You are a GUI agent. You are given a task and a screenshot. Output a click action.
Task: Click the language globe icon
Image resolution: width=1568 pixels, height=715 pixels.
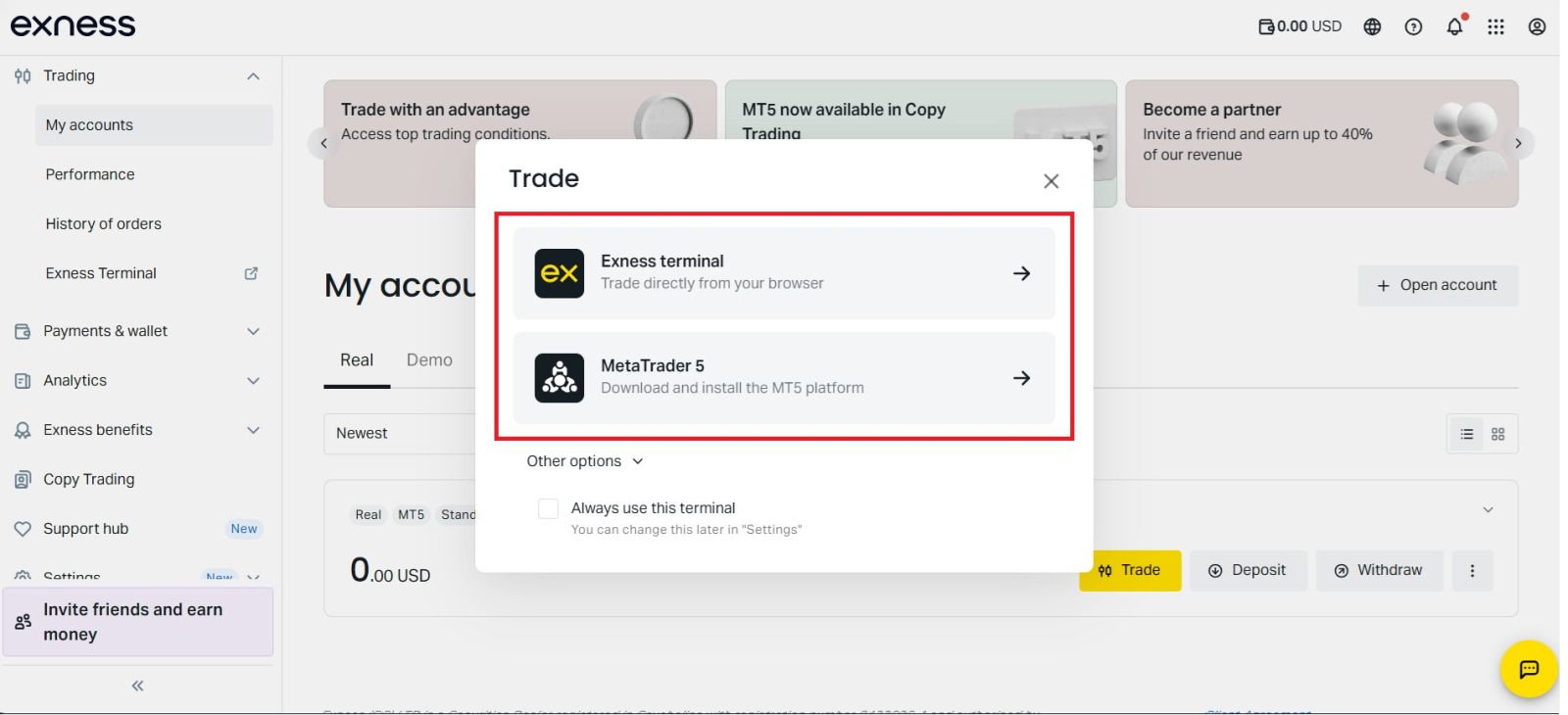(x=1372, y=26)
